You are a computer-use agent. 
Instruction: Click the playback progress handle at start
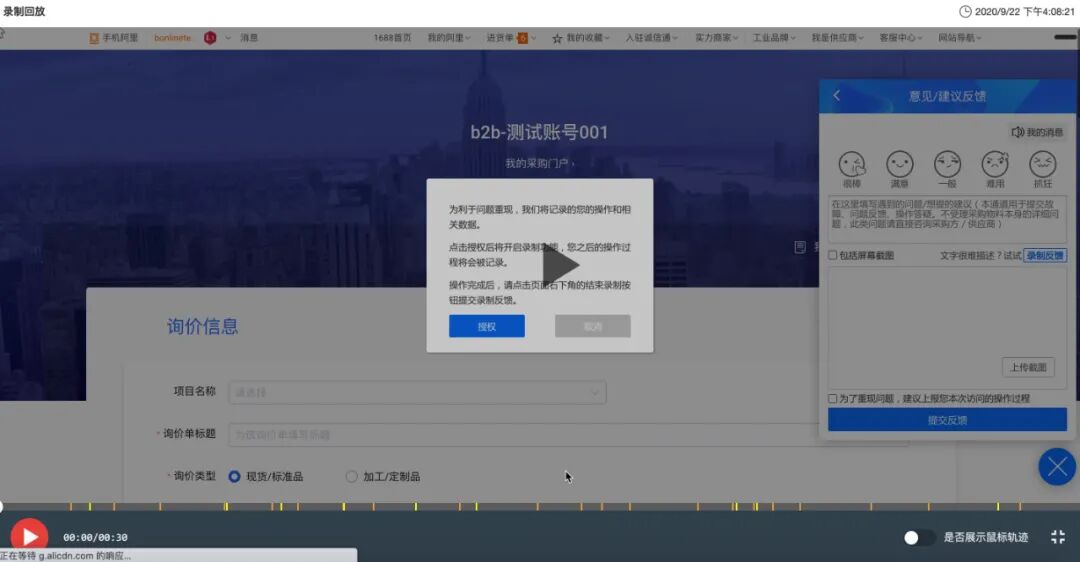click(1, 507)
